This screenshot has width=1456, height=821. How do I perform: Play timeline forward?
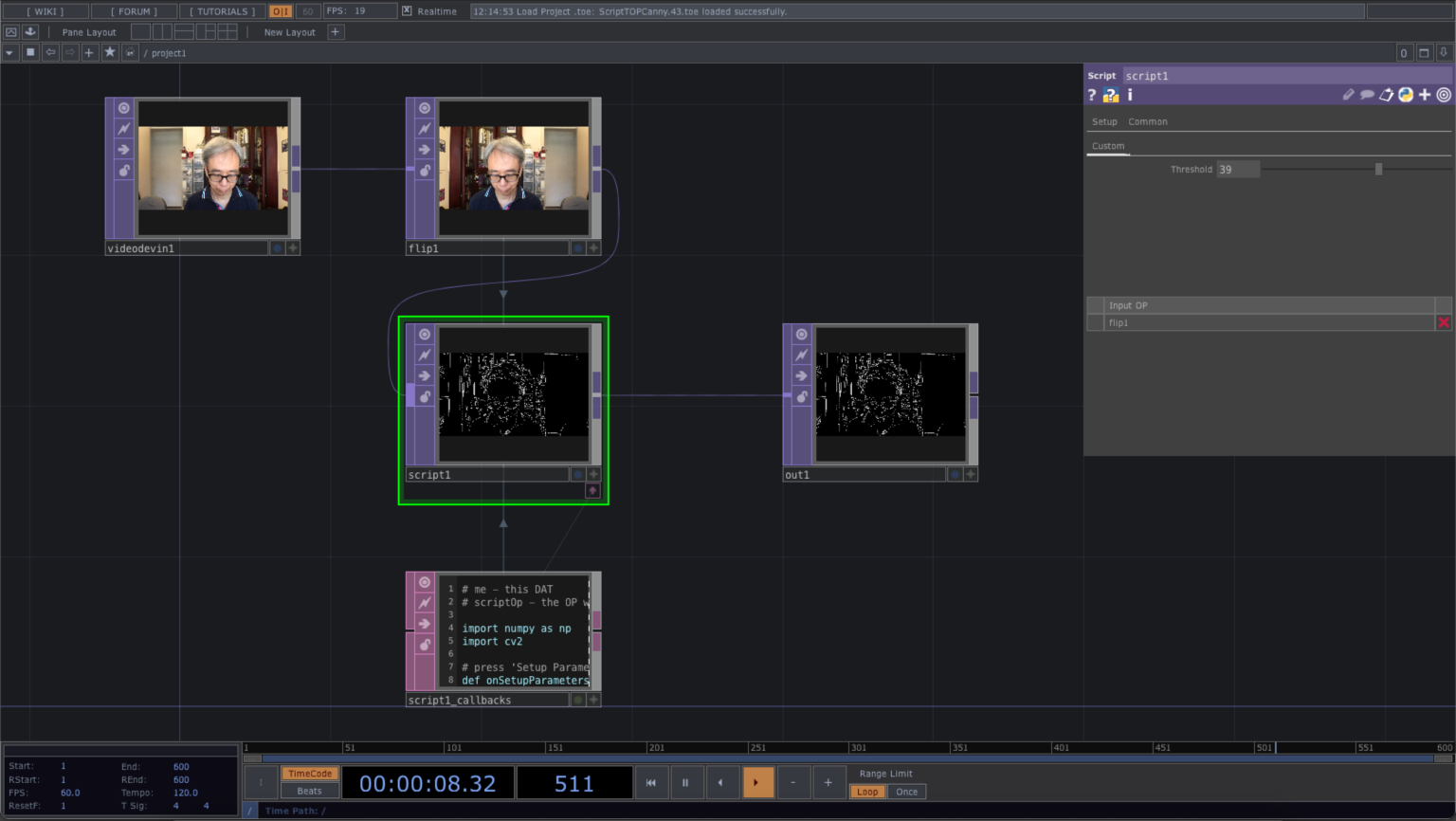click(x=756, y=782)
